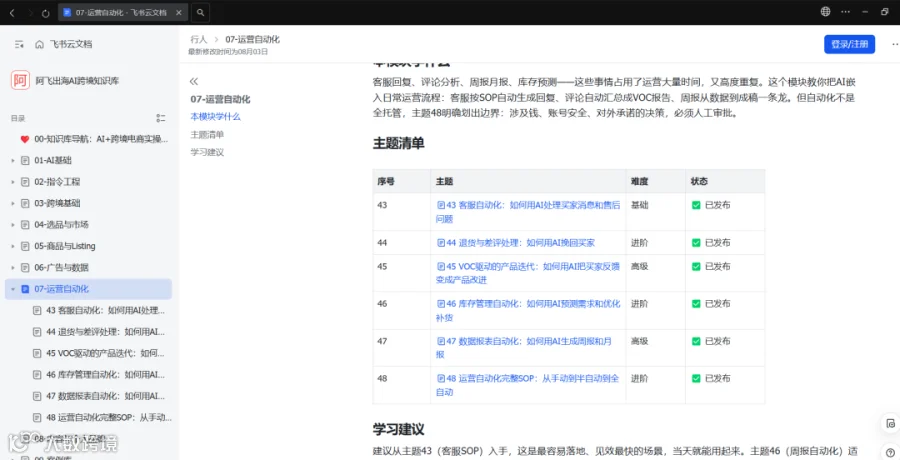The height and width of the screenshot is (460, 900).
Task: Click the browser back arrow icon
Action: coord(12,13)
